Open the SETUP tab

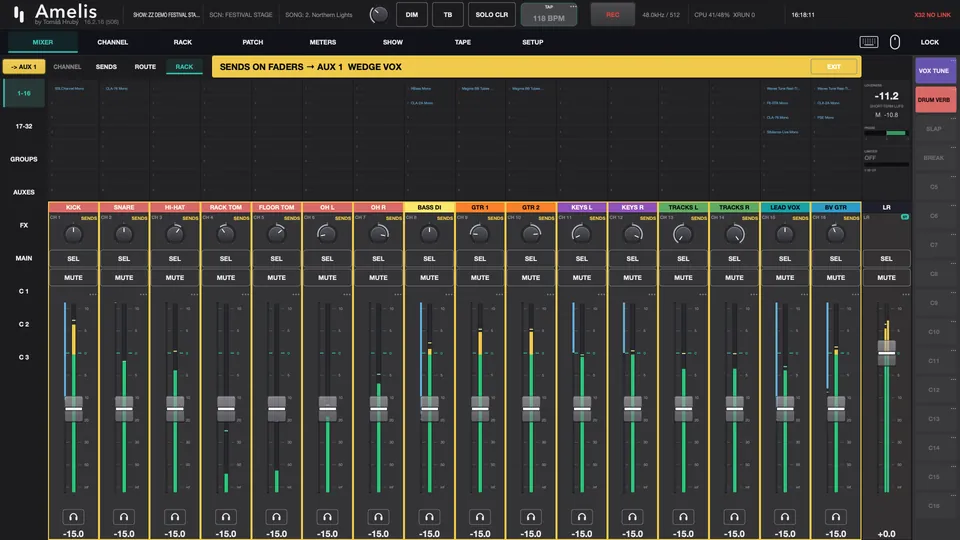tap(533, 42)
